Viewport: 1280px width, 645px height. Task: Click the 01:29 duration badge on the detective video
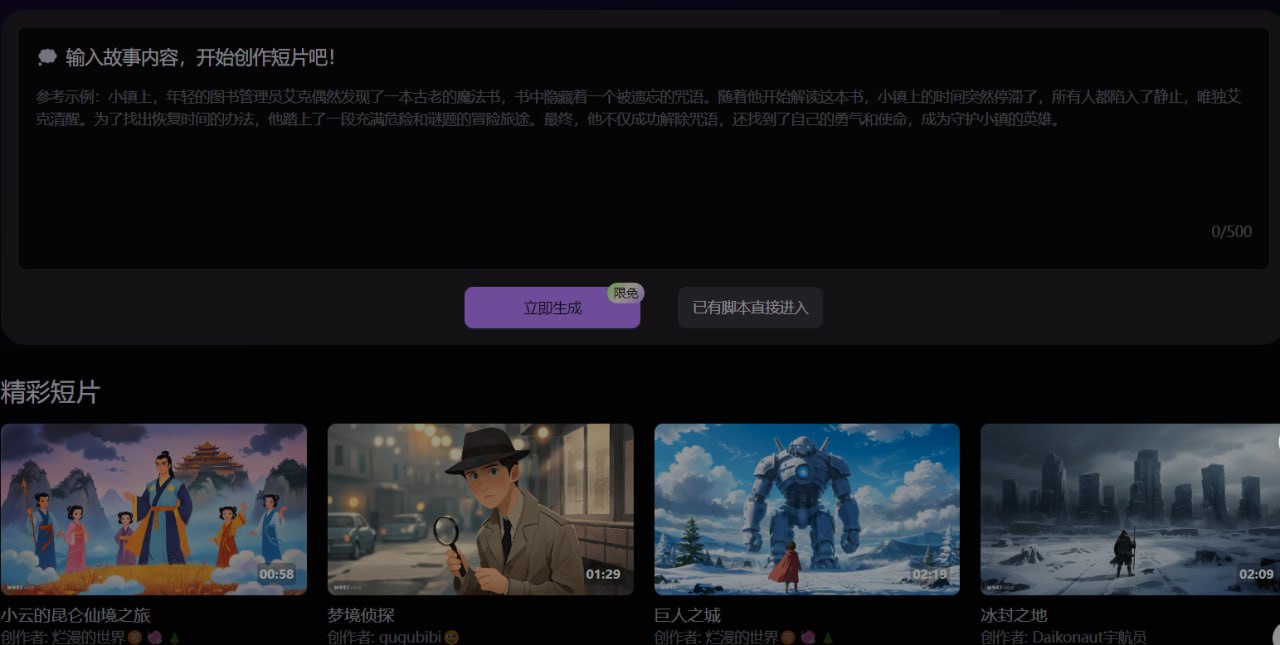pos(603,574)
